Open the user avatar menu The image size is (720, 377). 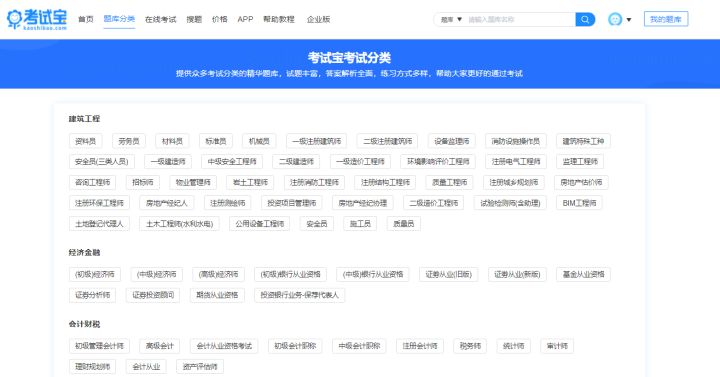[x=615, y=19]
